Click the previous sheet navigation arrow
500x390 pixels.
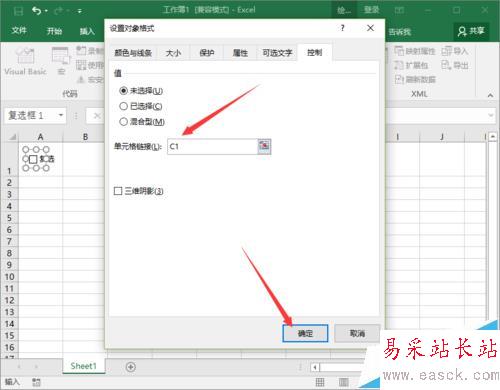[19, 367]
